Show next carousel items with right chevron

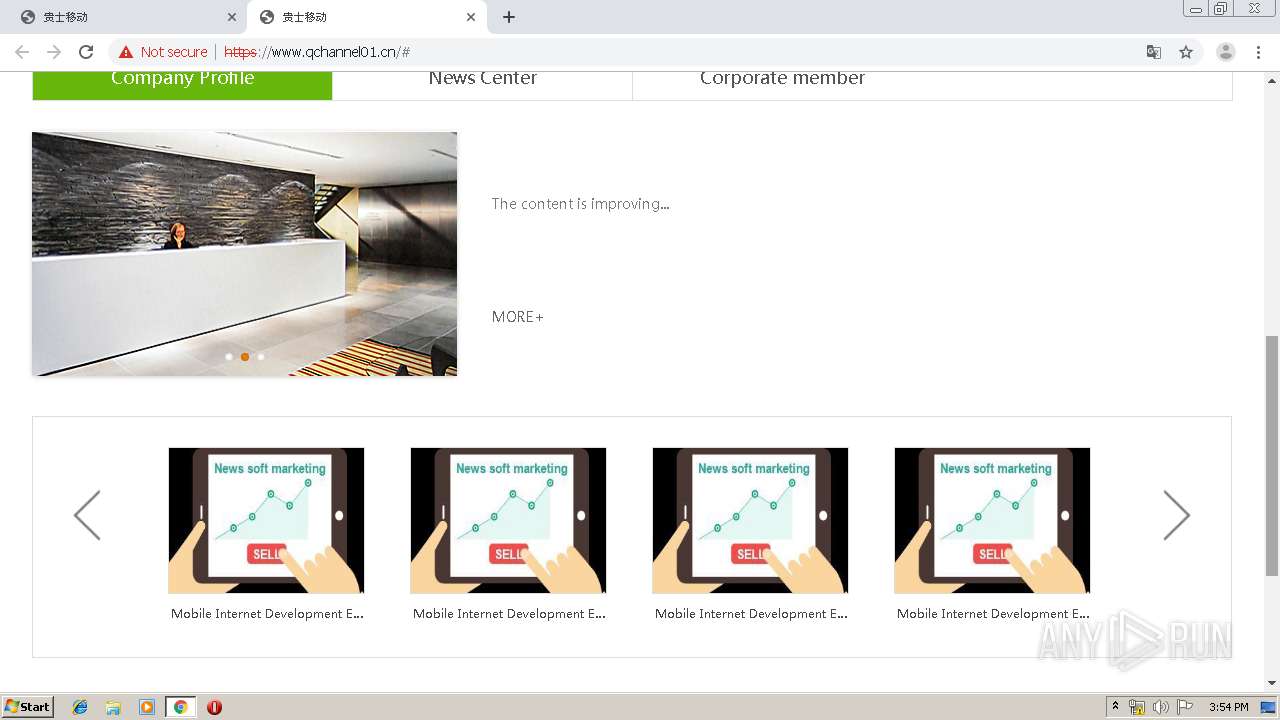(x=1177, y=516)
